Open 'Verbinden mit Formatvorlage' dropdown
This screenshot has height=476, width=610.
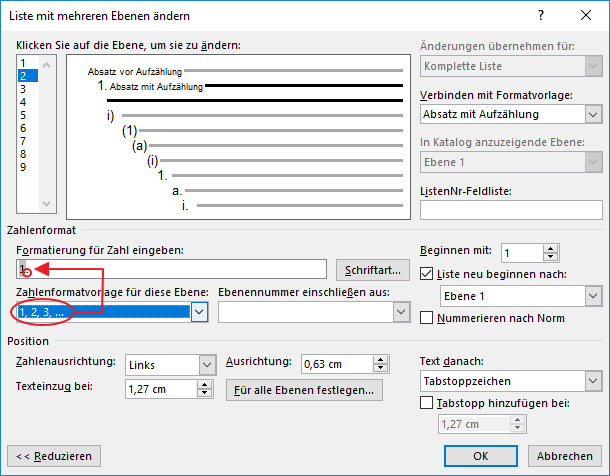(592, 115)
